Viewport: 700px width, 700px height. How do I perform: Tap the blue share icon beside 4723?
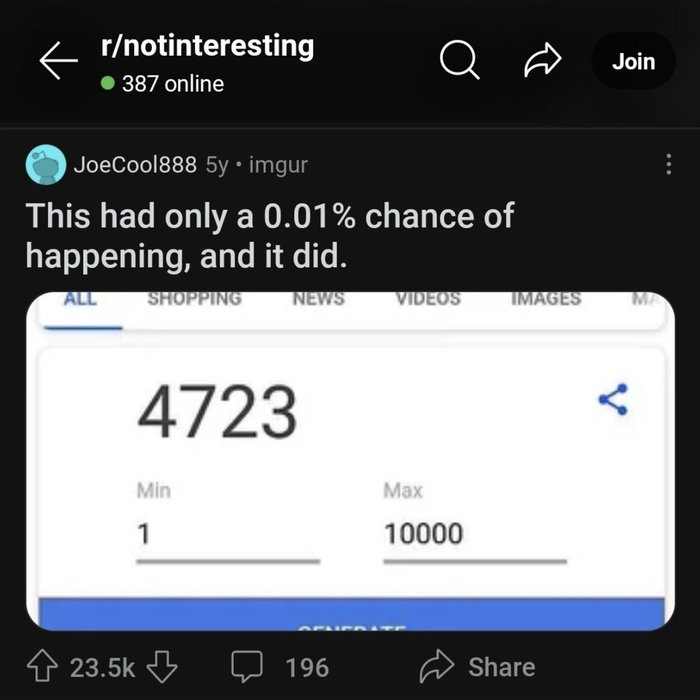pyautogui.click(x=613, y=399)
